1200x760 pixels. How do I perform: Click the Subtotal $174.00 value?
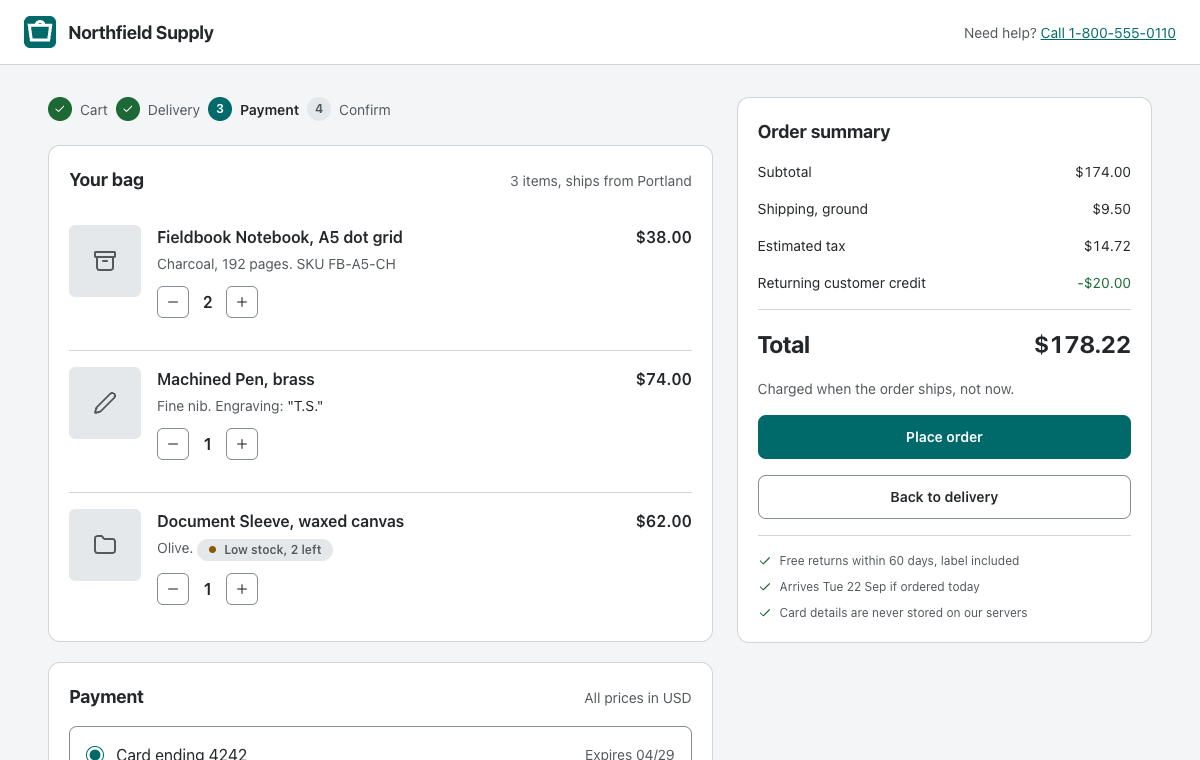(1103, 172)
